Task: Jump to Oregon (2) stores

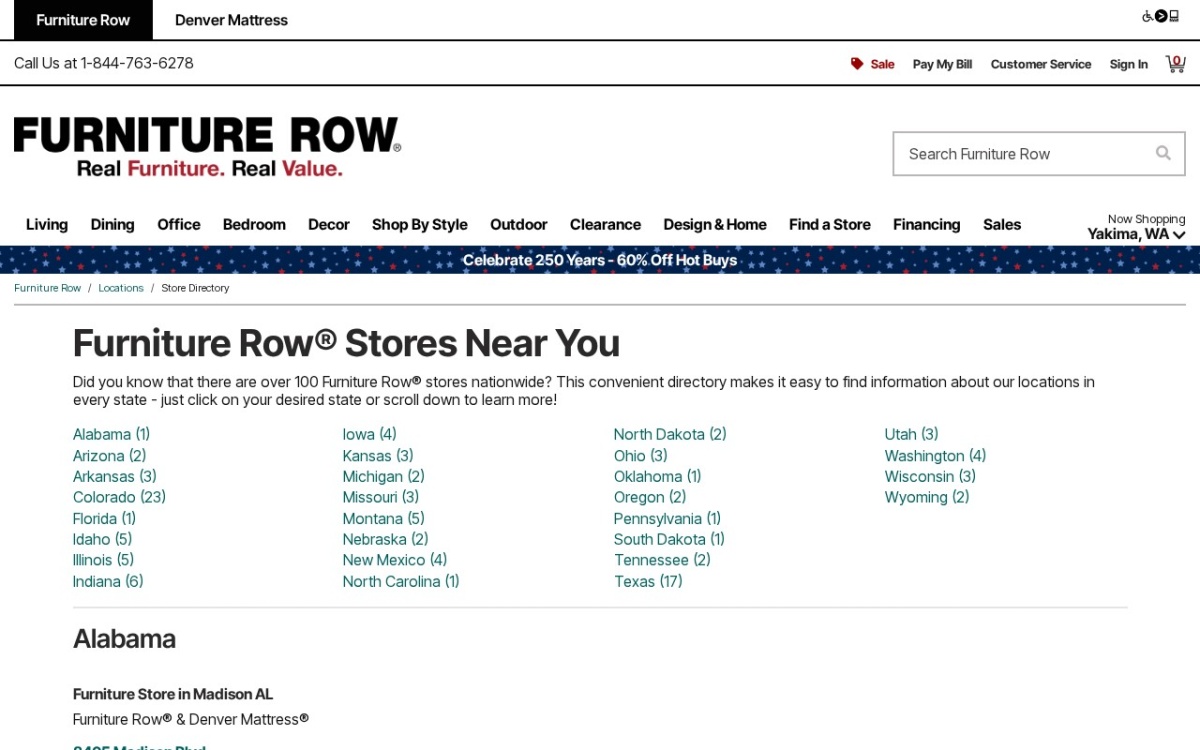Action: tap(650, 497)
